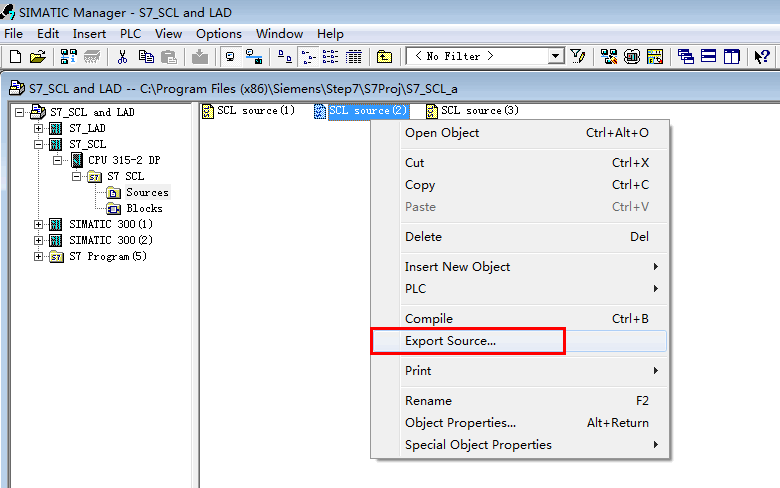The height and width of the screenshot is (488, 780).
Task: Open the Help menu
Action: tap(330, 34)
